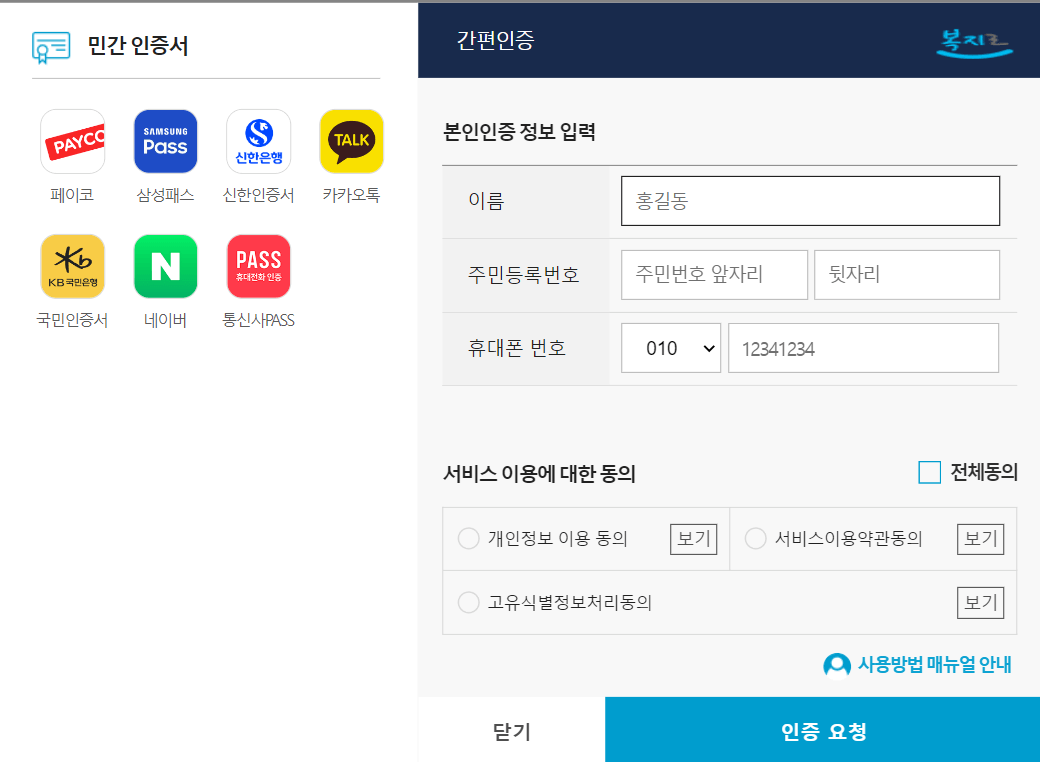Select the 카카오톡 KakaoTalk certificate icon
Viewport: 1040px width, 762px height.
coord(351,141)
